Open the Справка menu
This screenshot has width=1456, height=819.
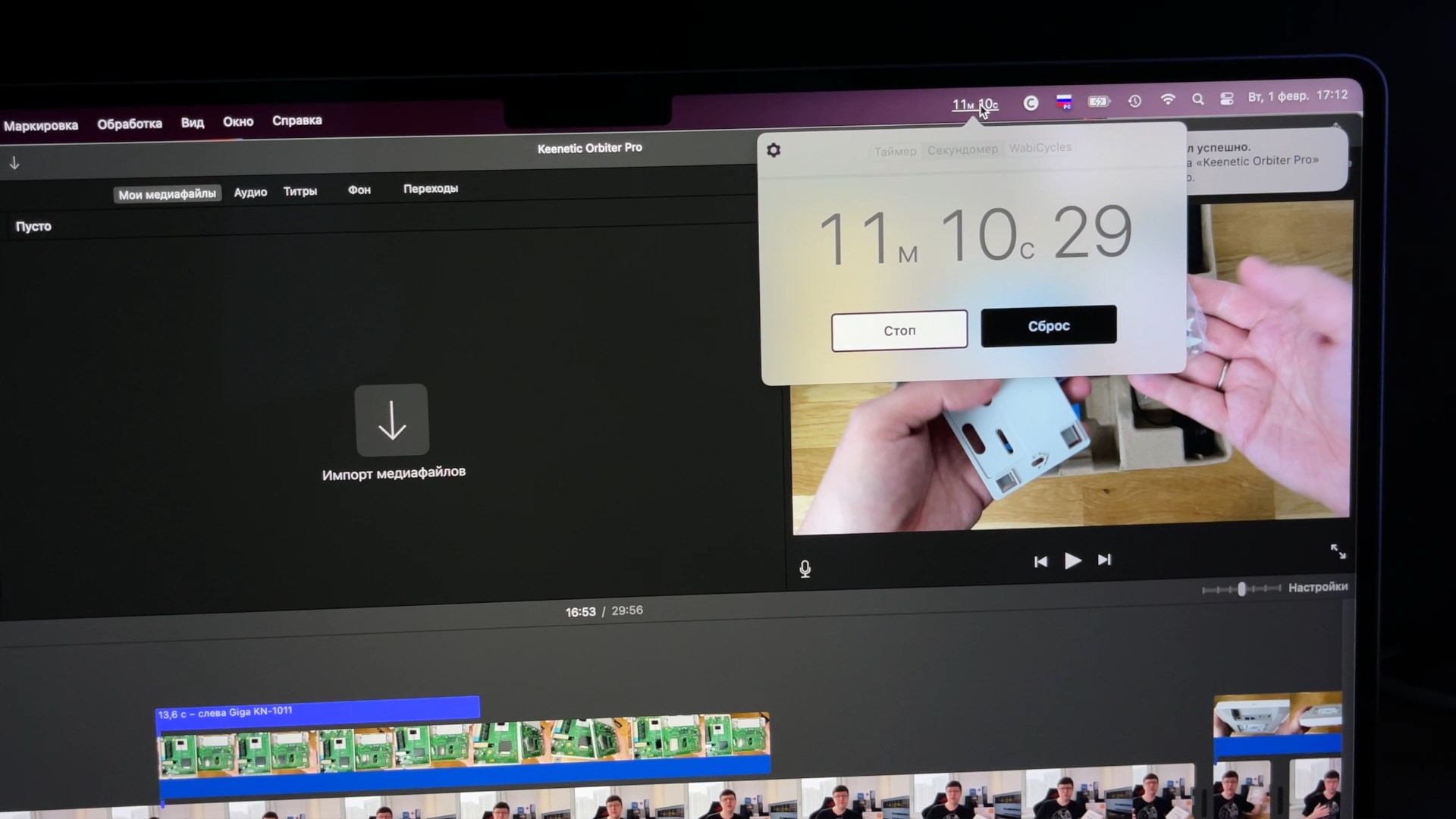pos(297,121)
